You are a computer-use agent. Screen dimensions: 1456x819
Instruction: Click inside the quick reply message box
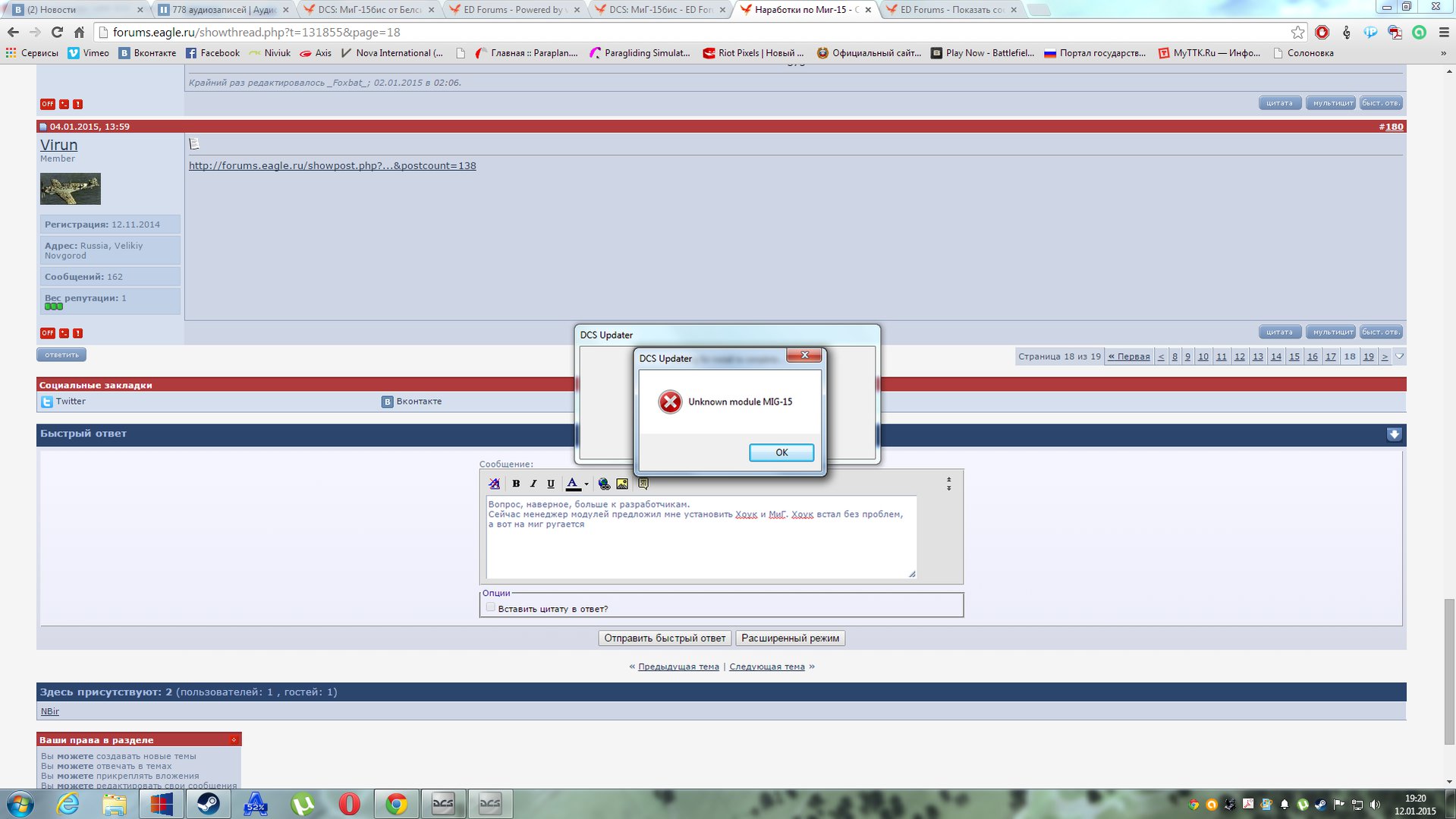(x=701, y=537)
